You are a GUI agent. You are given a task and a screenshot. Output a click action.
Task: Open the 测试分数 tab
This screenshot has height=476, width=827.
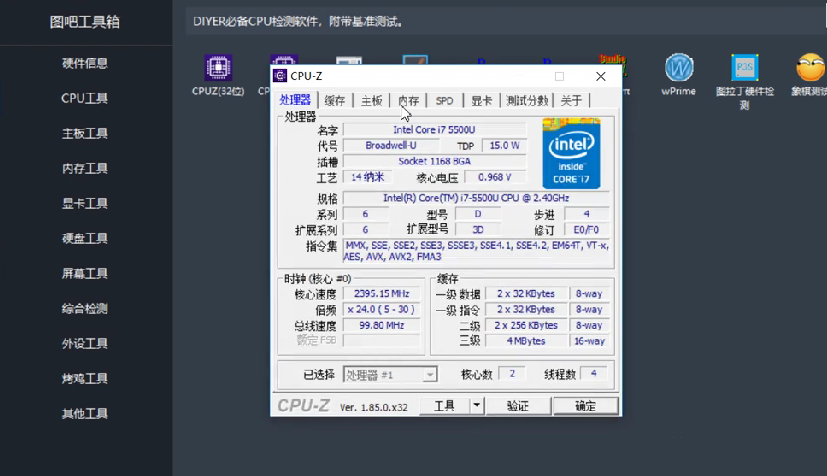click(527, 100)
